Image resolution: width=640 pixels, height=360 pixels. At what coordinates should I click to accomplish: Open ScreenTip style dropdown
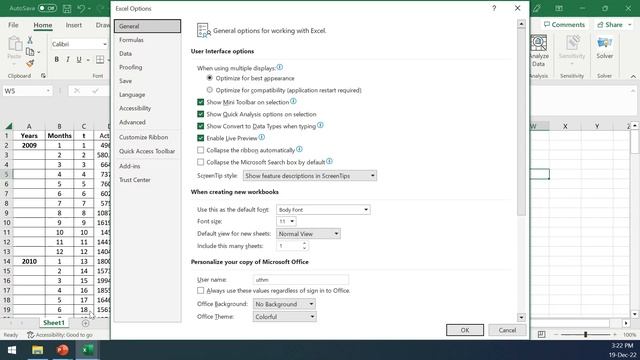pyautogui.click(x=310, y=176)
